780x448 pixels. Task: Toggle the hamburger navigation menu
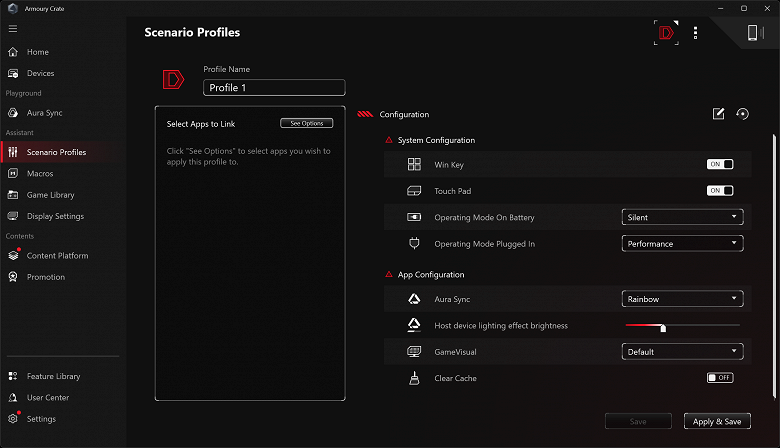(13, 29)
